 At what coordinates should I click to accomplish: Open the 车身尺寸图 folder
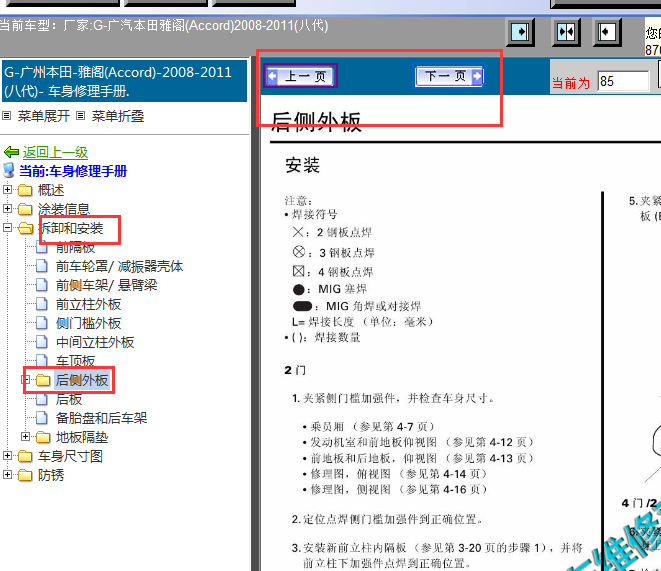click(70, 456)
